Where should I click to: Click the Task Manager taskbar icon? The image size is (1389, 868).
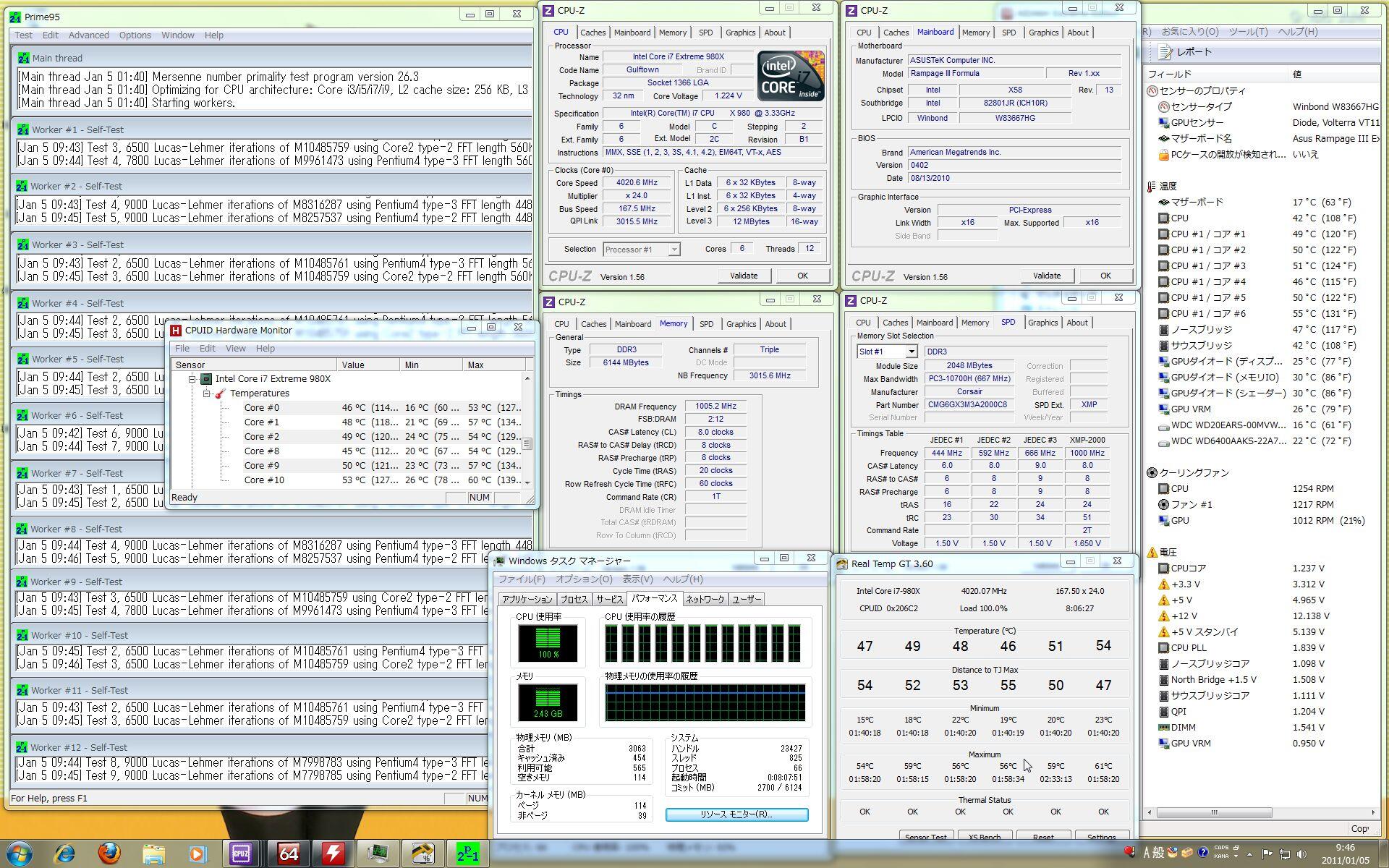[x=377, y=854]
